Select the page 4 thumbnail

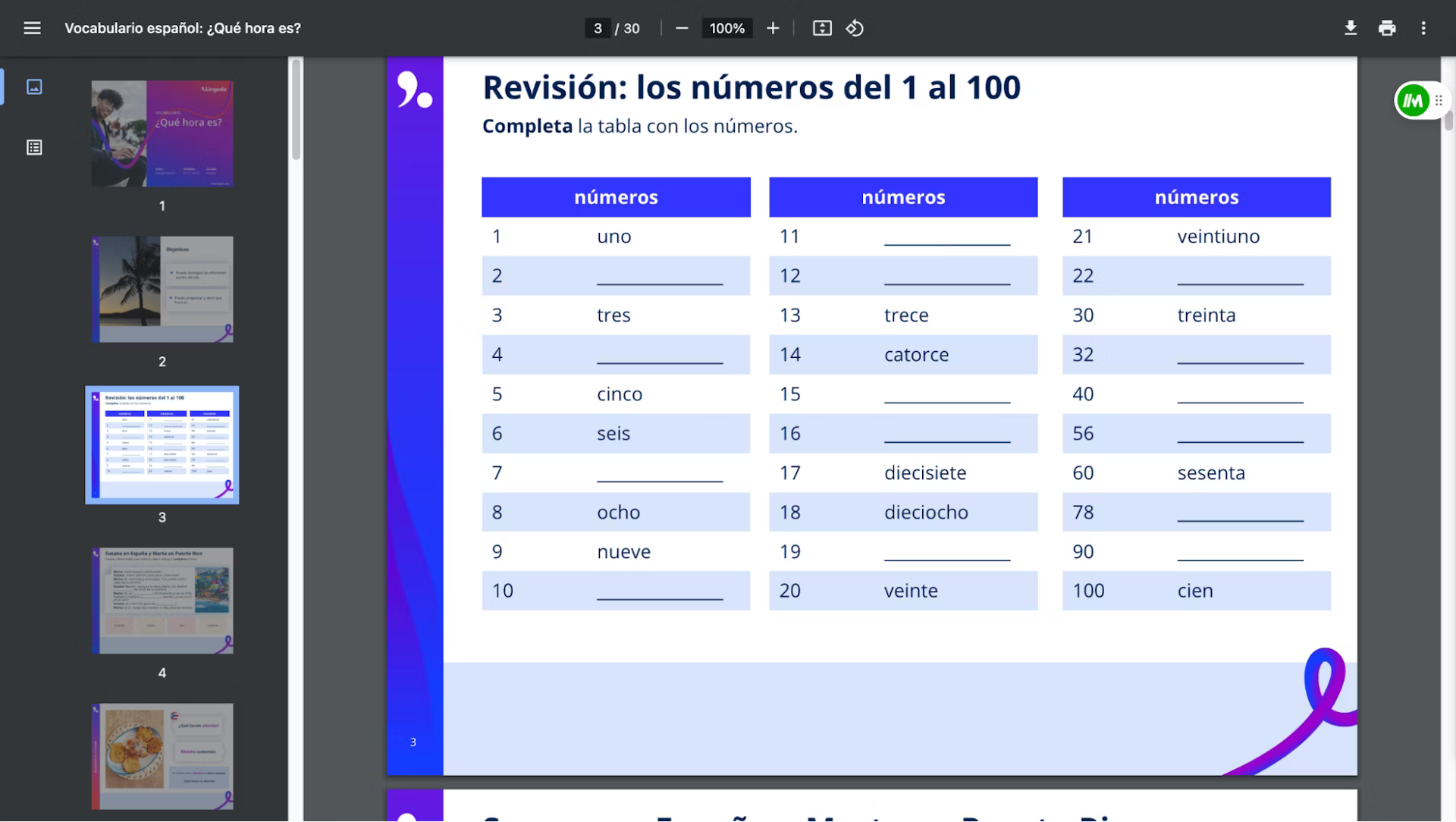[x=162, y=601]
